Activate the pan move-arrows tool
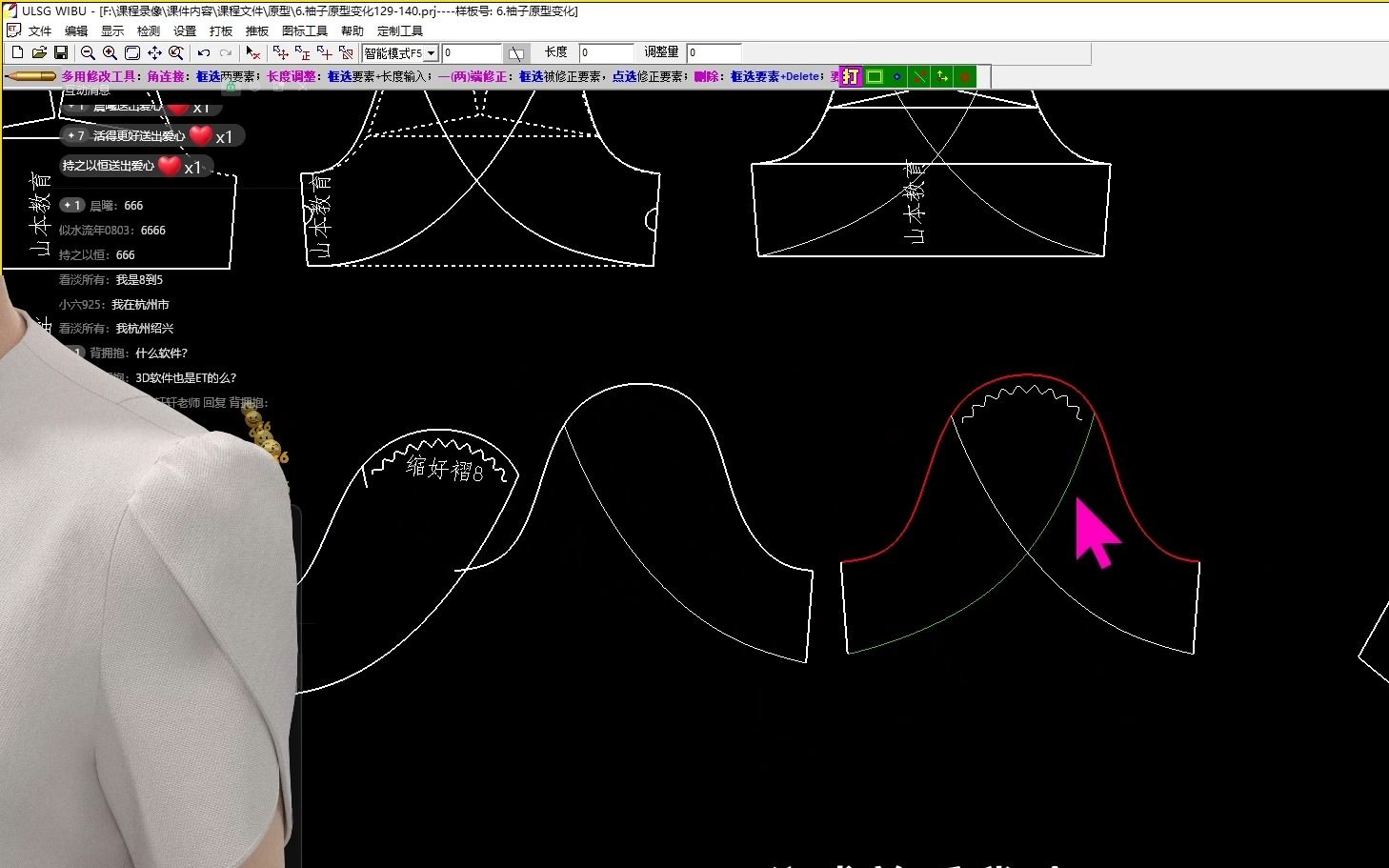This screenshot has height=868, width=1389. (154, 53)
